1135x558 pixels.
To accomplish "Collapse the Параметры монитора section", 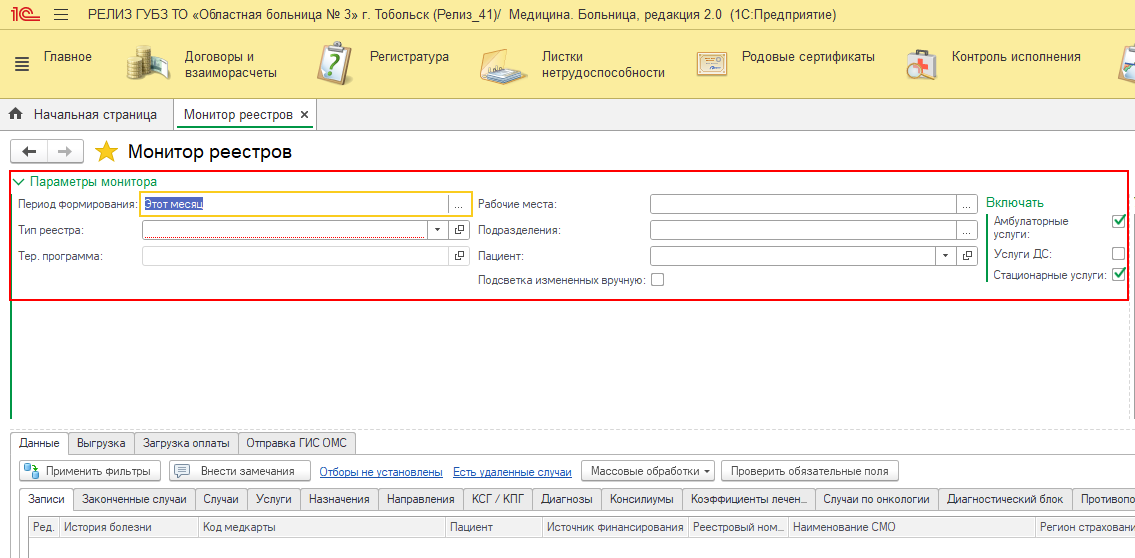I will (19, 182).
